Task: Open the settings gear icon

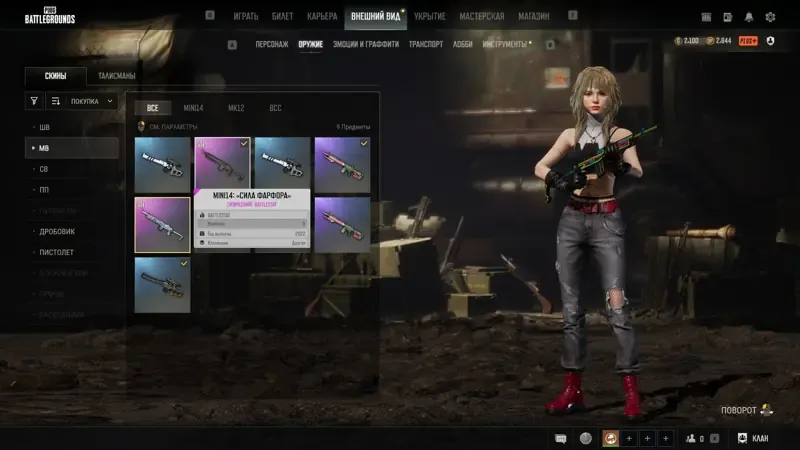Action: (770, 17)
